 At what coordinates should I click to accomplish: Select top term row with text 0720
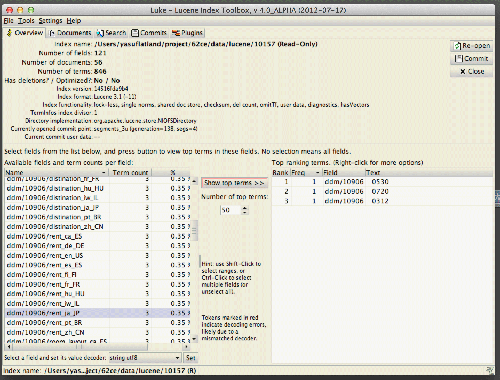tap(382, 191)
